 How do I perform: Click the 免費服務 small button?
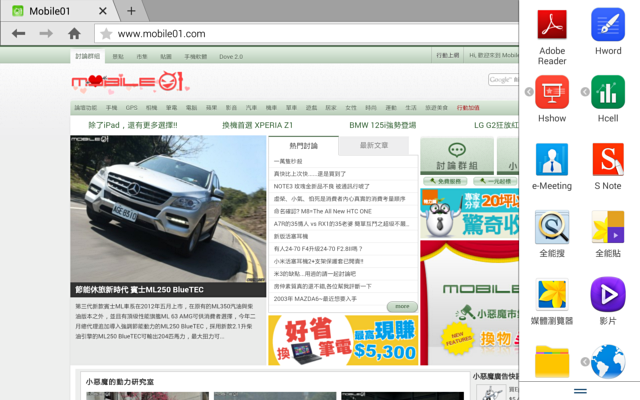445,181
